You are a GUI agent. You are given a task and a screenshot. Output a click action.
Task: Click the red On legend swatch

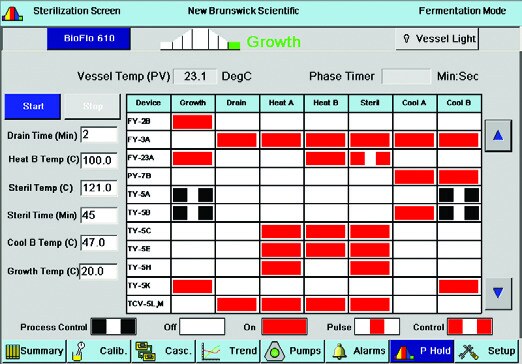(x=284, y=327)
